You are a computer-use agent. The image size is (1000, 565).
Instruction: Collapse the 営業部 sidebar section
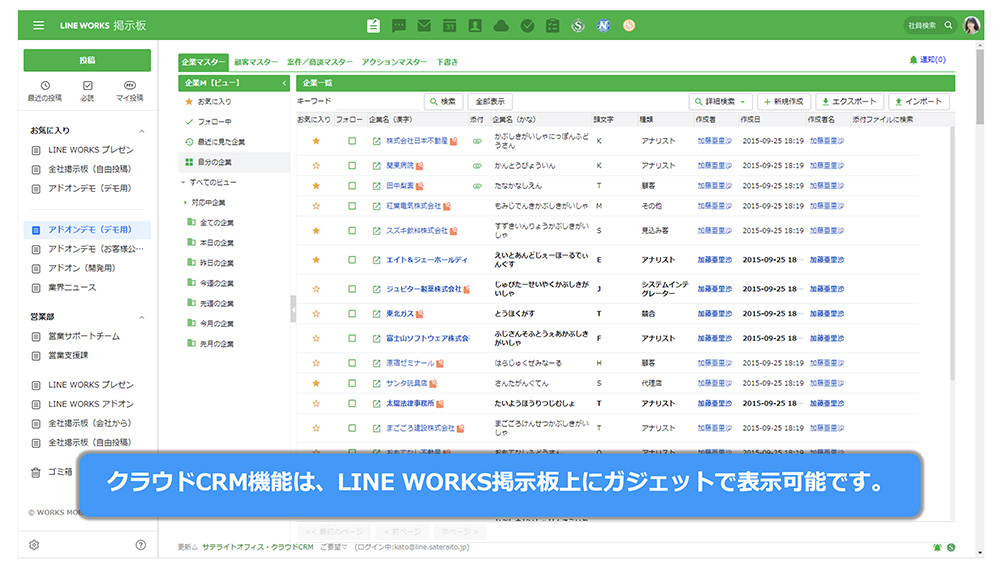pos(142,317)
